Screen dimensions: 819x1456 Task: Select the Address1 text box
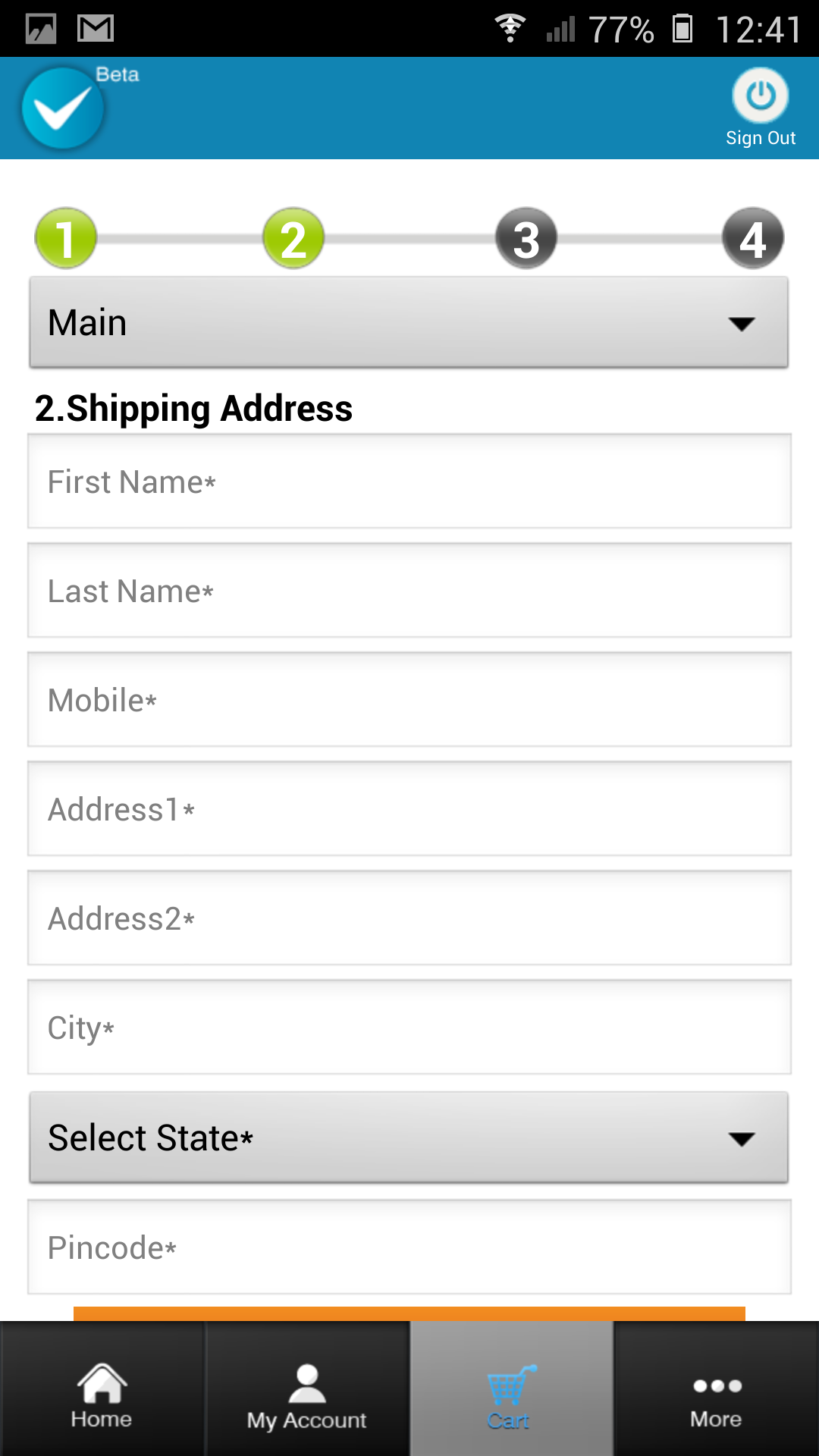(x=409, y=809)
